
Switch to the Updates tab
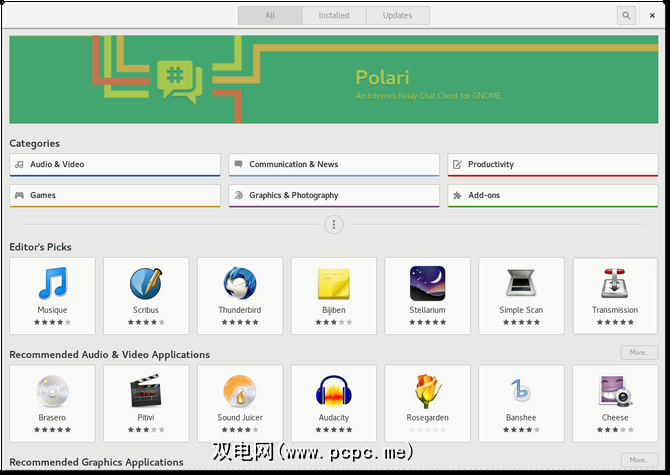(397, 15)
